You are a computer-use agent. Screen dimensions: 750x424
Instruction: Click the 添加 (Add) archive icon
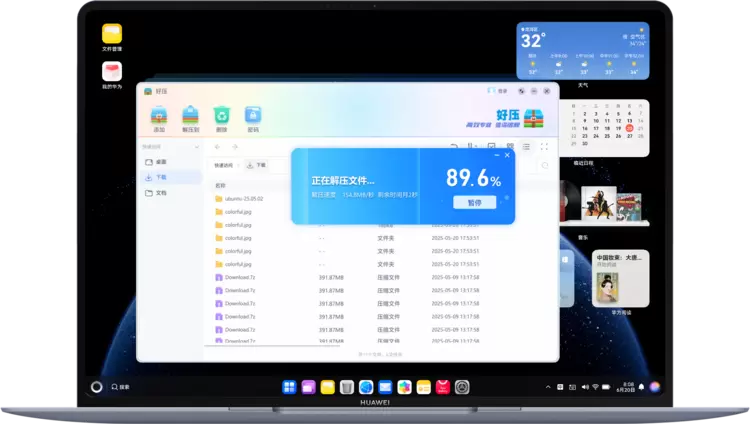158,116
